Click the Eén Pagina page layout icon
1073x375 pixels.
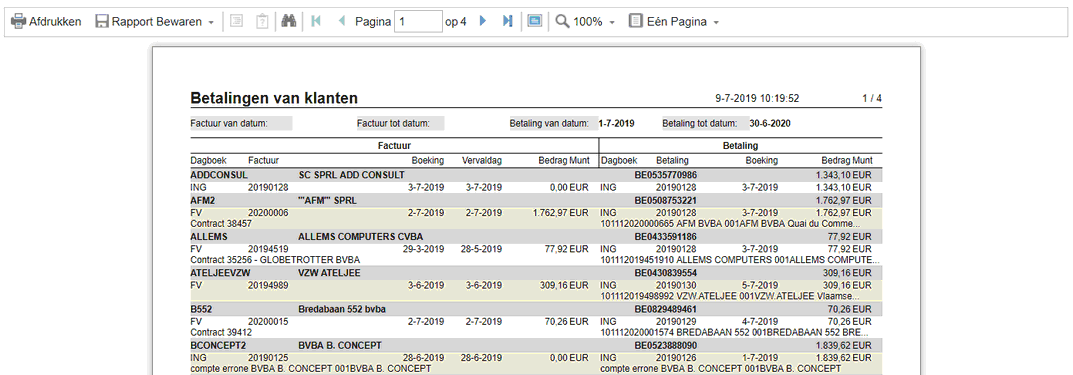[636, 22]
